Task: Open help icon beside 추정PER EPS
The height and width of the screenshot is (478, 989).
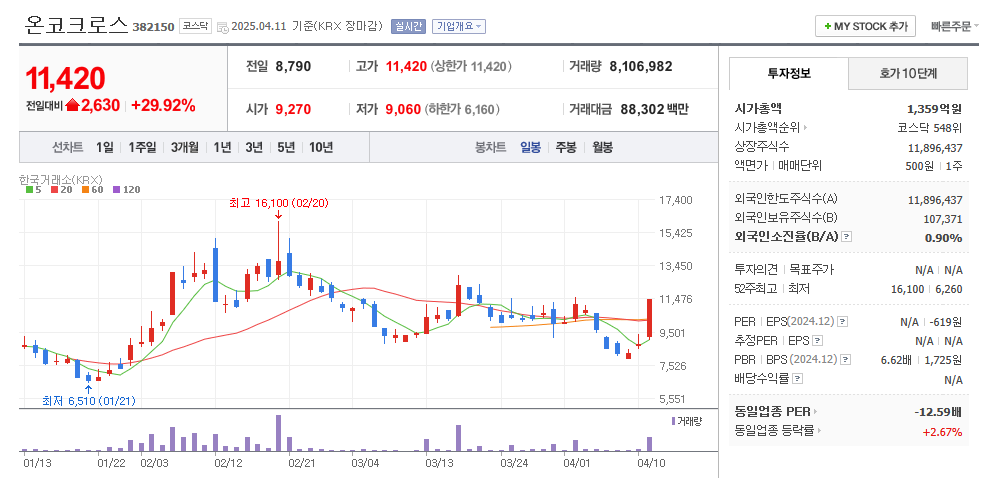Action: (818, 341)
